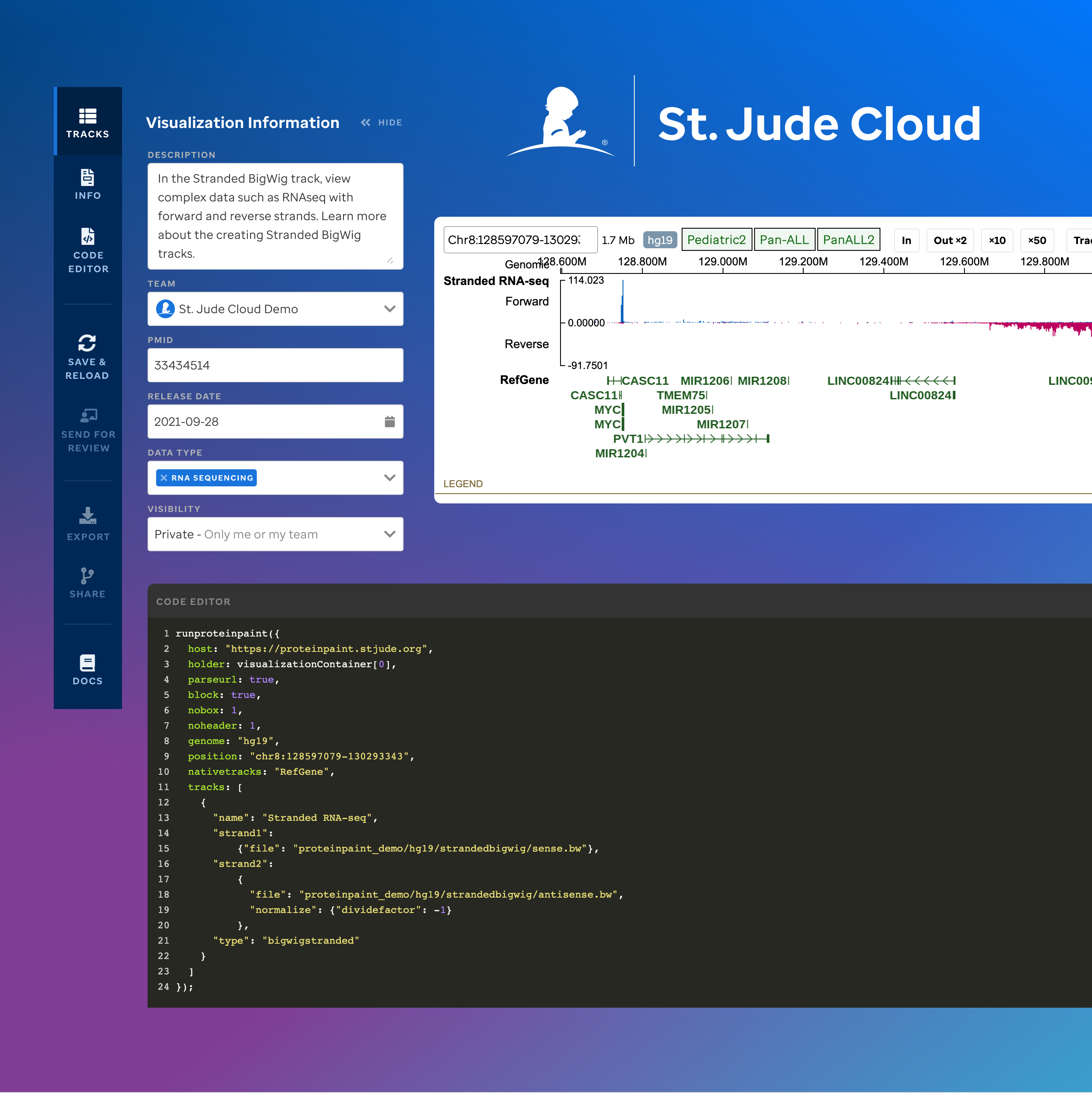Click Save & Reload in sidebar

click(88, 357)
